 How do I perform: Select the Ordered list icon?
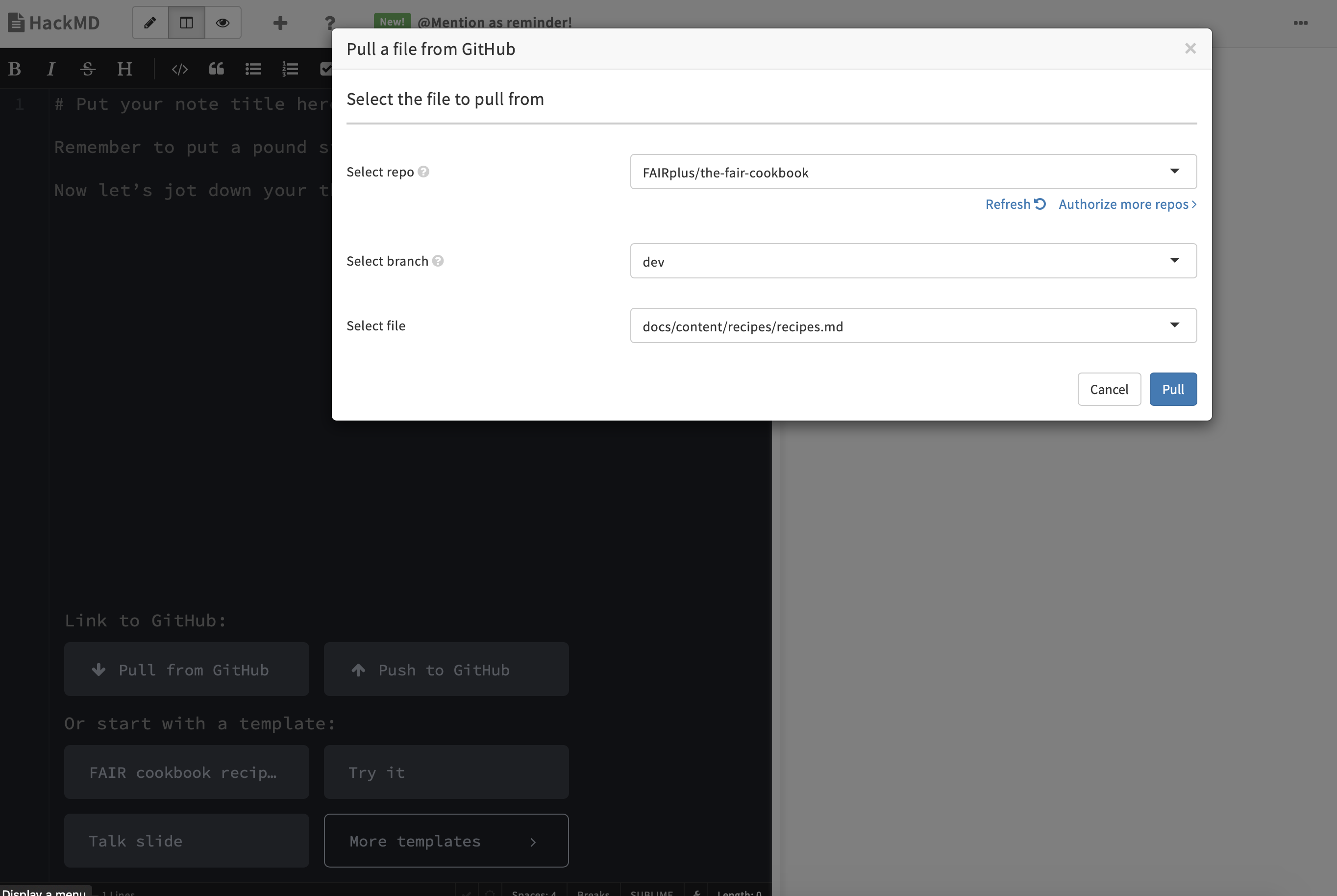pyautogui.click(x=290, y=67)
